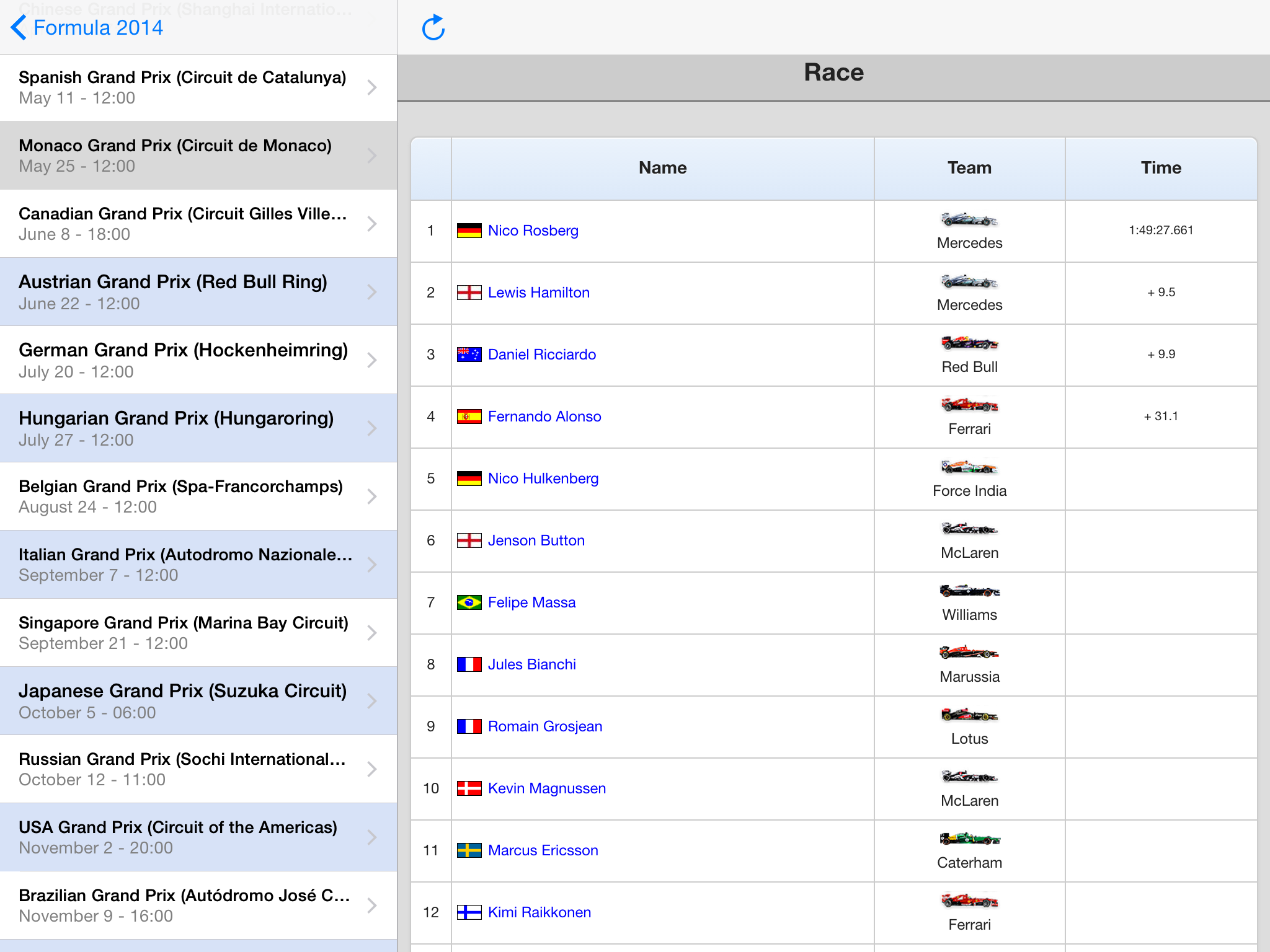The image size is (1270, 952).
Task: Click German flag beside Nico Hulkenberg
Action: pos(469,478)
